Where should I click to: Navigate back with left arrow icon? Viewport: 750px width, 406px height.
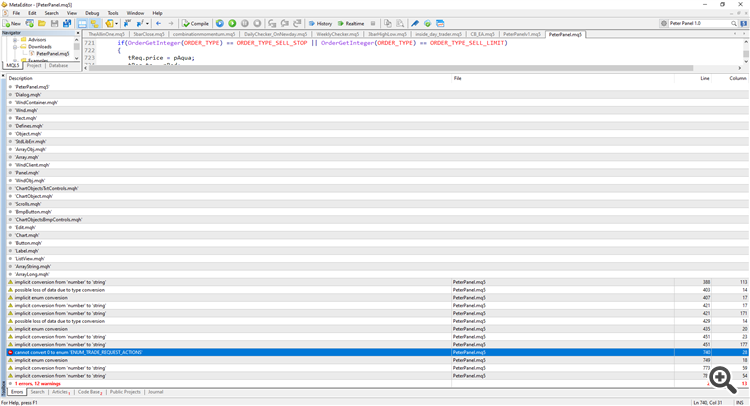click(158, 23)
